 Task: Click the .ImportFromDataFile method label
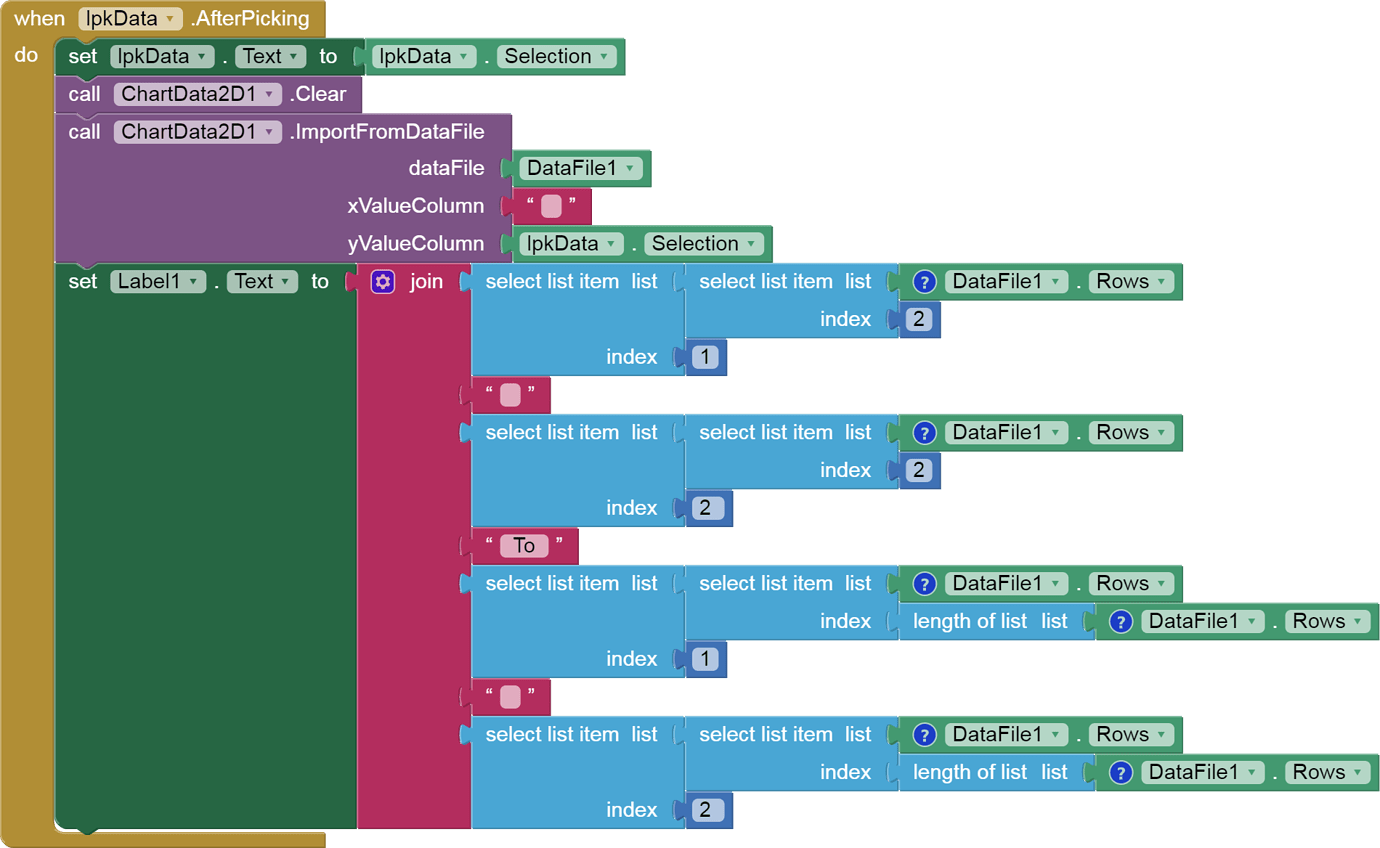tap(387, 132)
